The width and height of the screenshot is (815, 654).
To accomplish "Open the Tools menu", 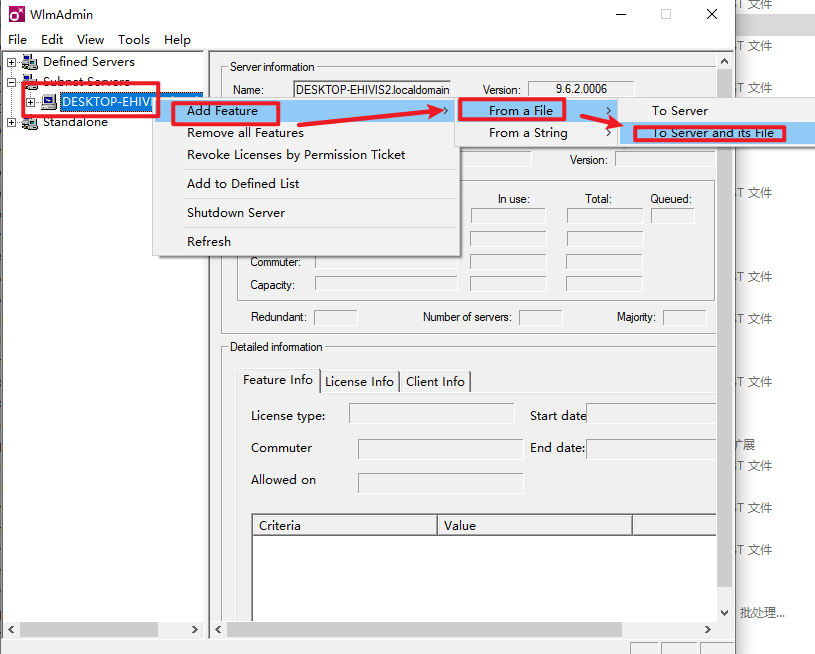I will (133, 40).
